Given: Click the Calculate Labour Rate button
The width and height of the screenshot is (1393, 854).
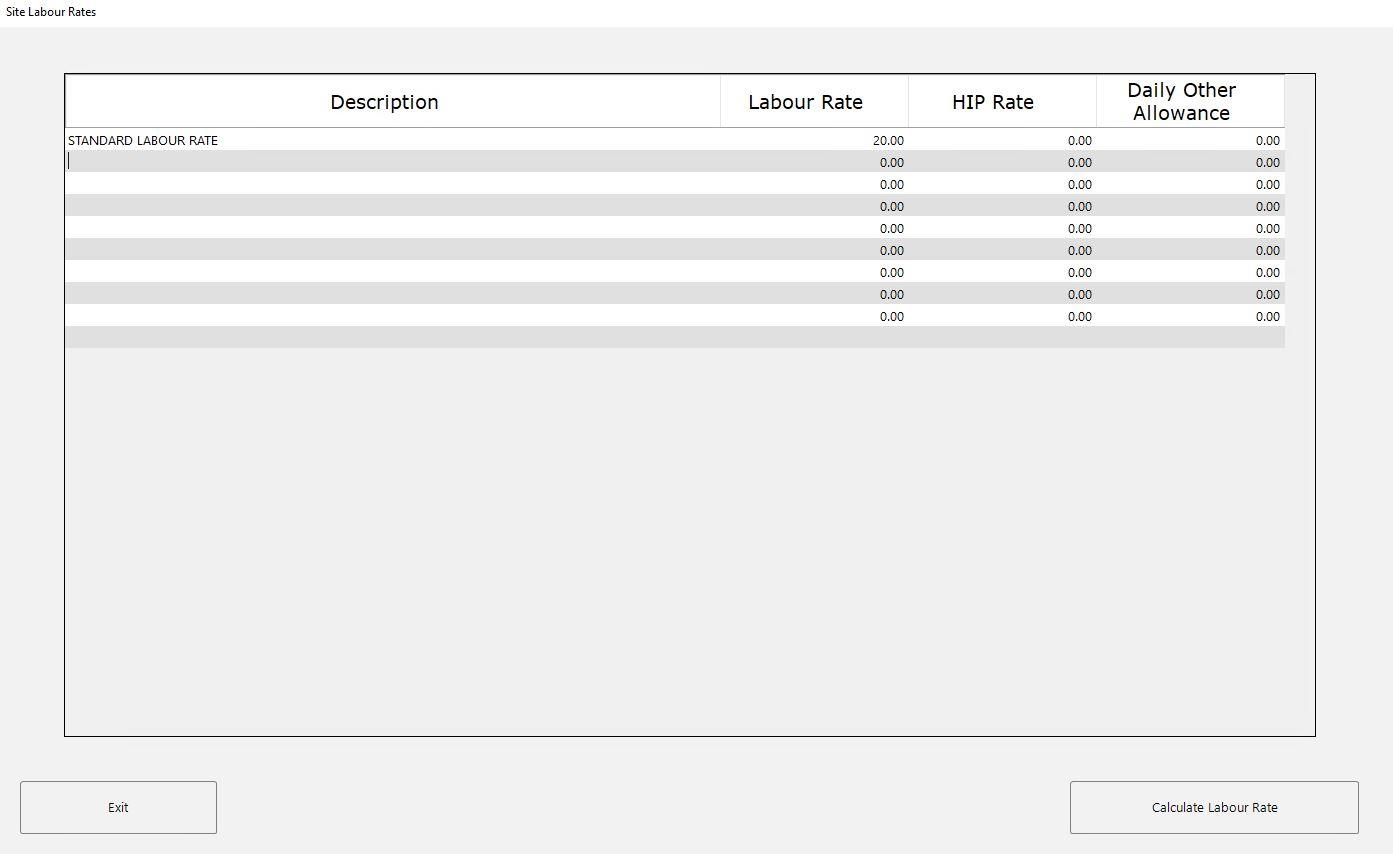Looking at the screenshot, I should (x=1214, y=807).
